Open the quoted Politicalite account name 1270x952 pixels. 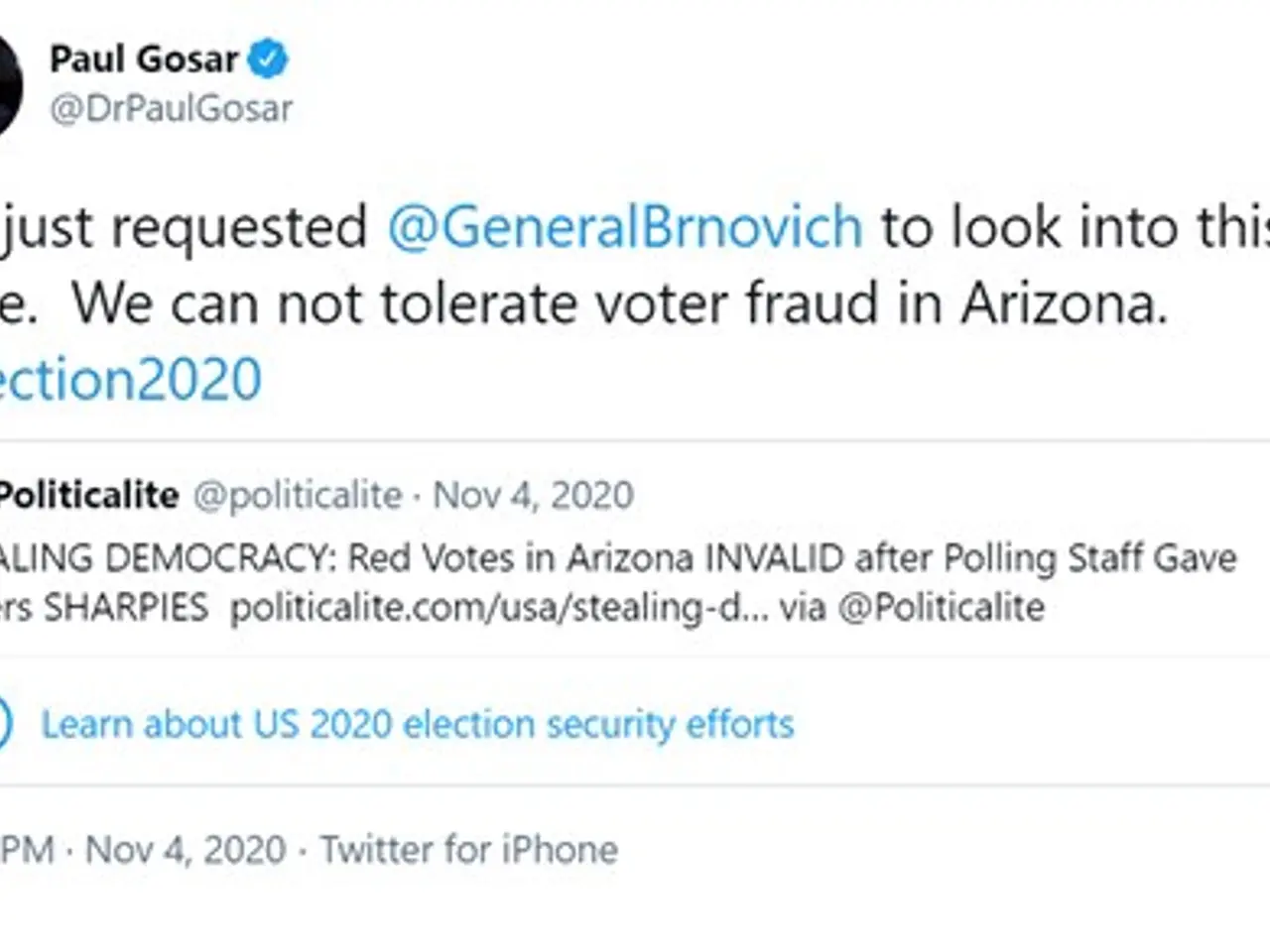tap(89, 494)
